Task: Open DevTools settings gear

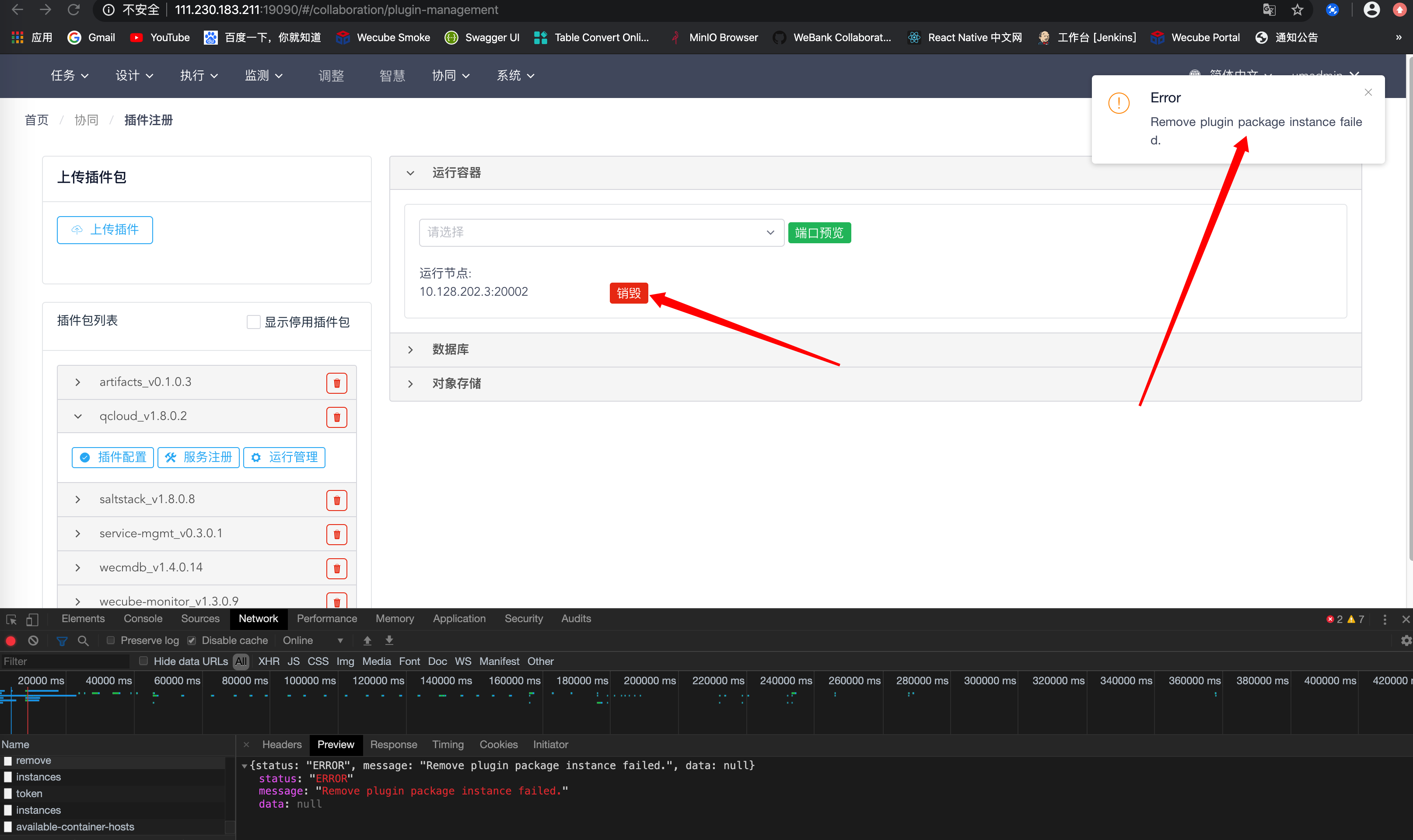Action: point(1405,641)
